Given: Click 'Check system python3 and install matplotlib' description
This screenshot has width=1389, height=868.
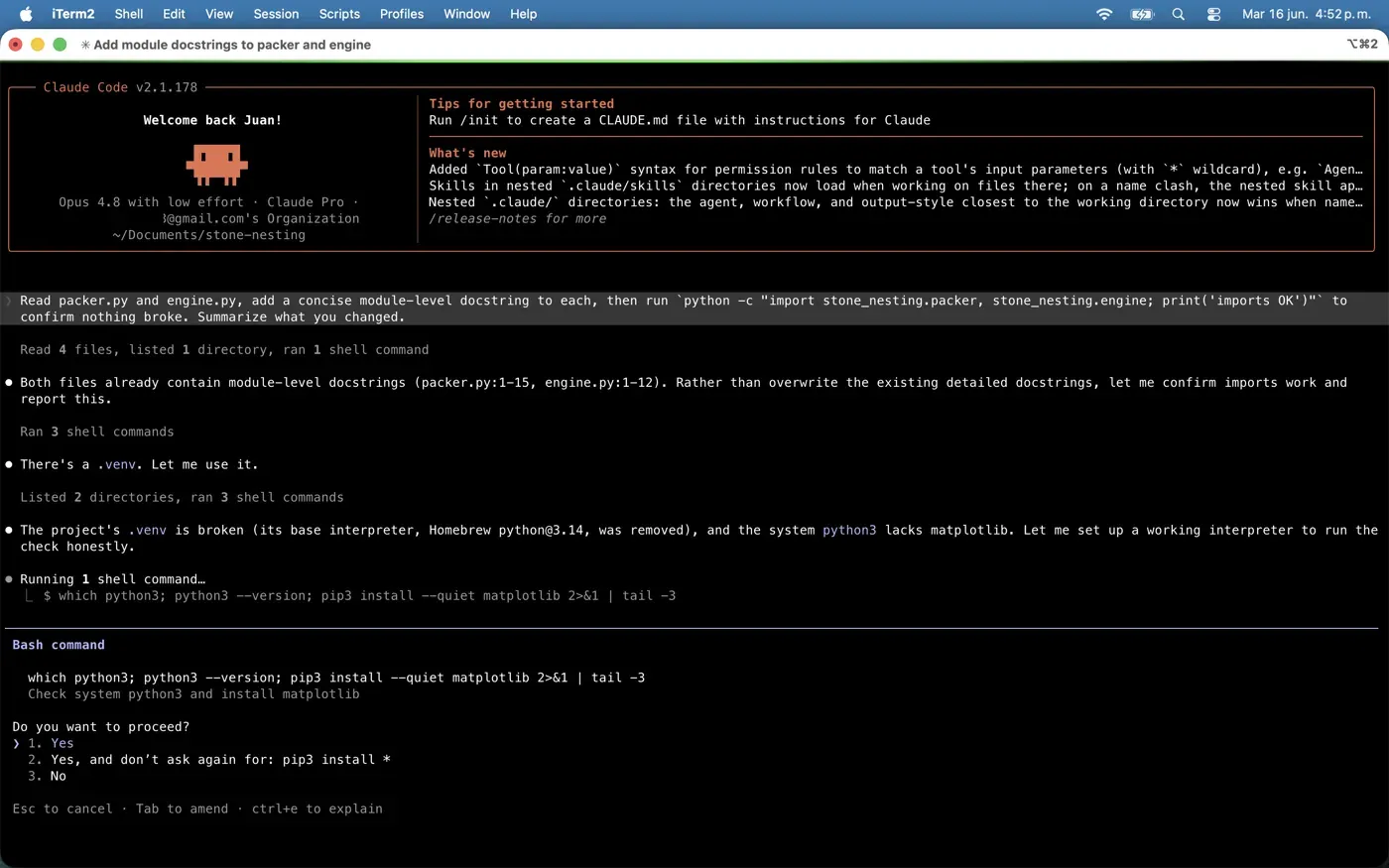Looking at the screenshot, I should tap(193, 694).
